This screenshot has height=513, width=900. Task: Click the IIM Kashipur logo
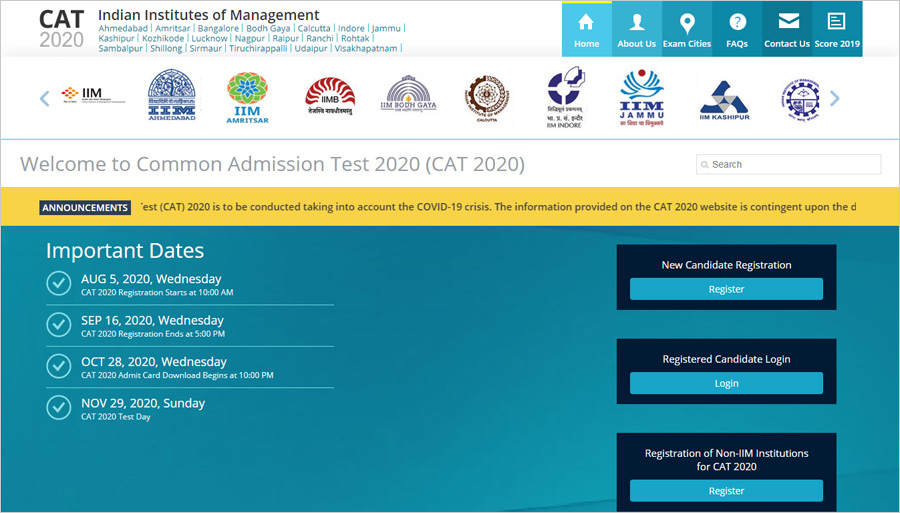(724, 100)
